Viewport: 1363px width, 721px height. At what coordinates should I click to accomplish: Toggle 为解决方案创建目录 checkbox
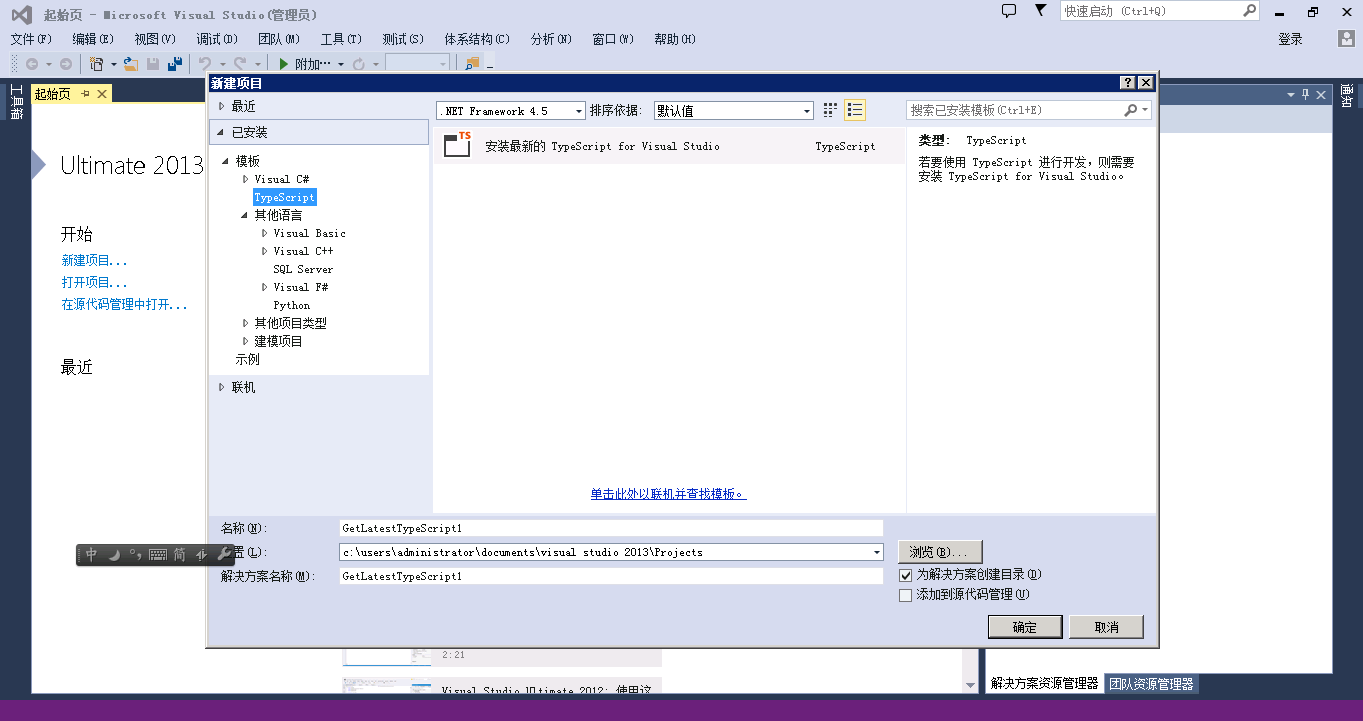pos(906,575)
